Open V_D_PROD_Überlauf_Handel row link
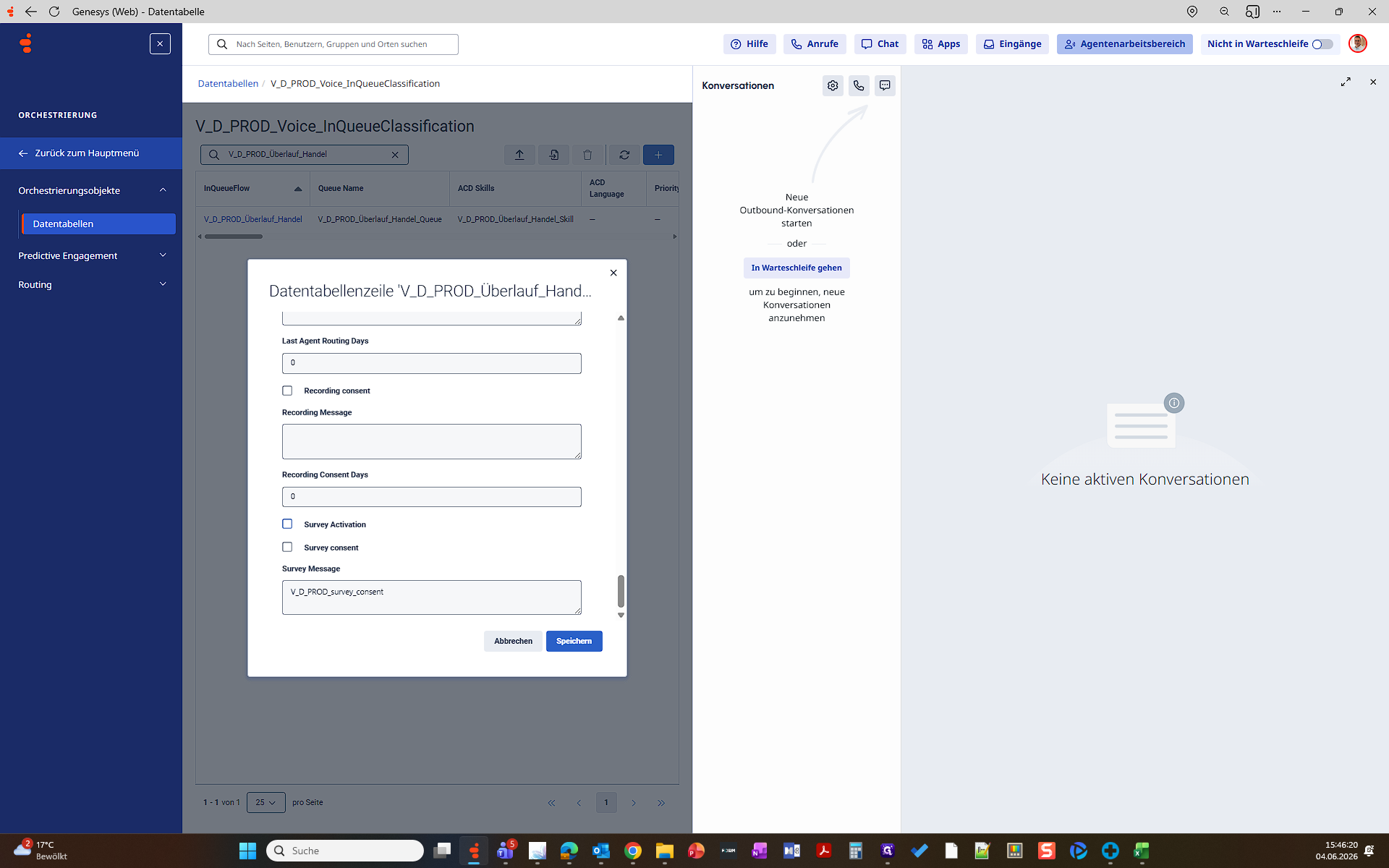Image resolution: width=1389 pixels, height=868 pixels. point(253,219)
